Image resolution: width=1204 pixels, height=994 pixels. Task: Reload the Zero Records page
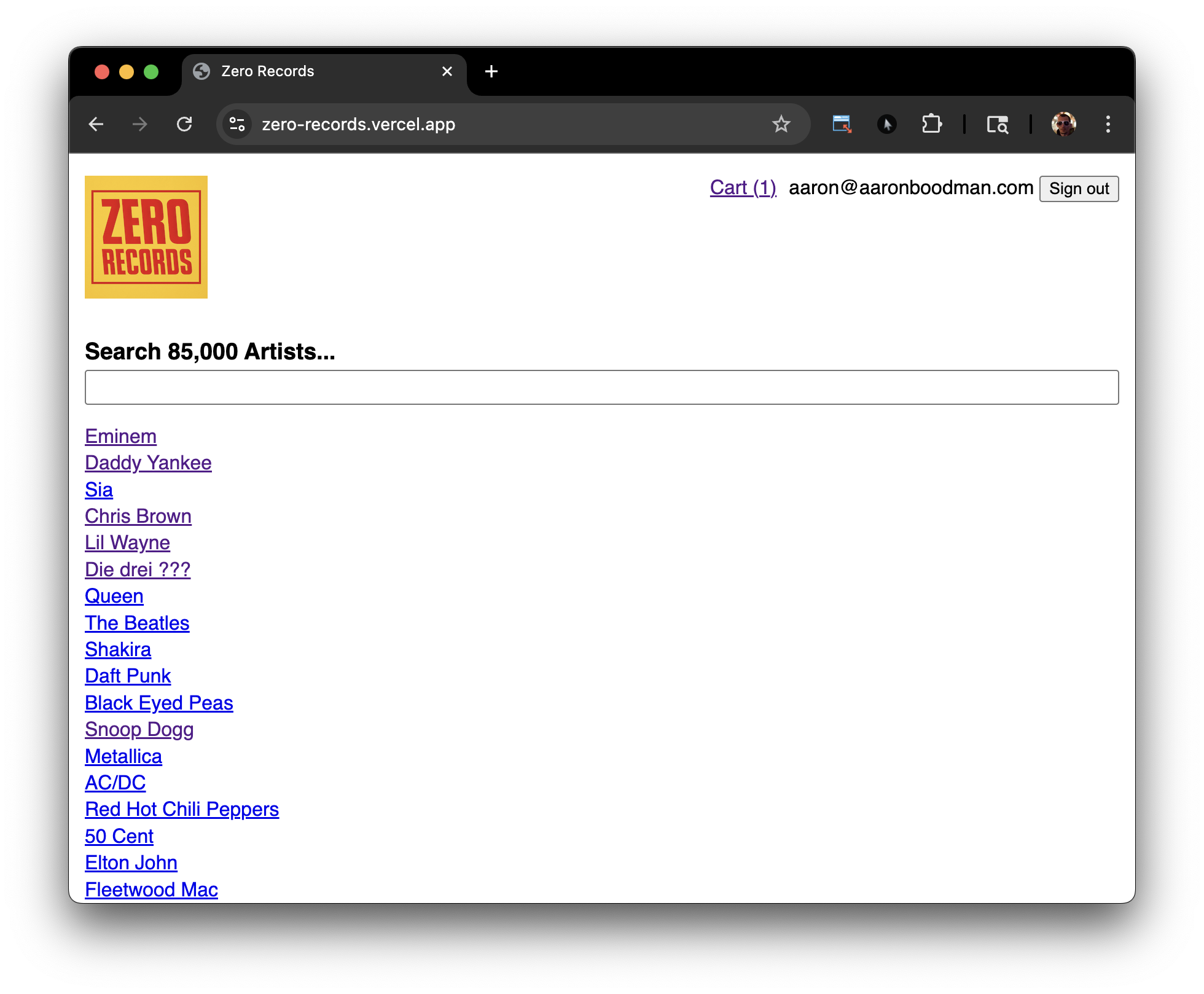point(184,125)
